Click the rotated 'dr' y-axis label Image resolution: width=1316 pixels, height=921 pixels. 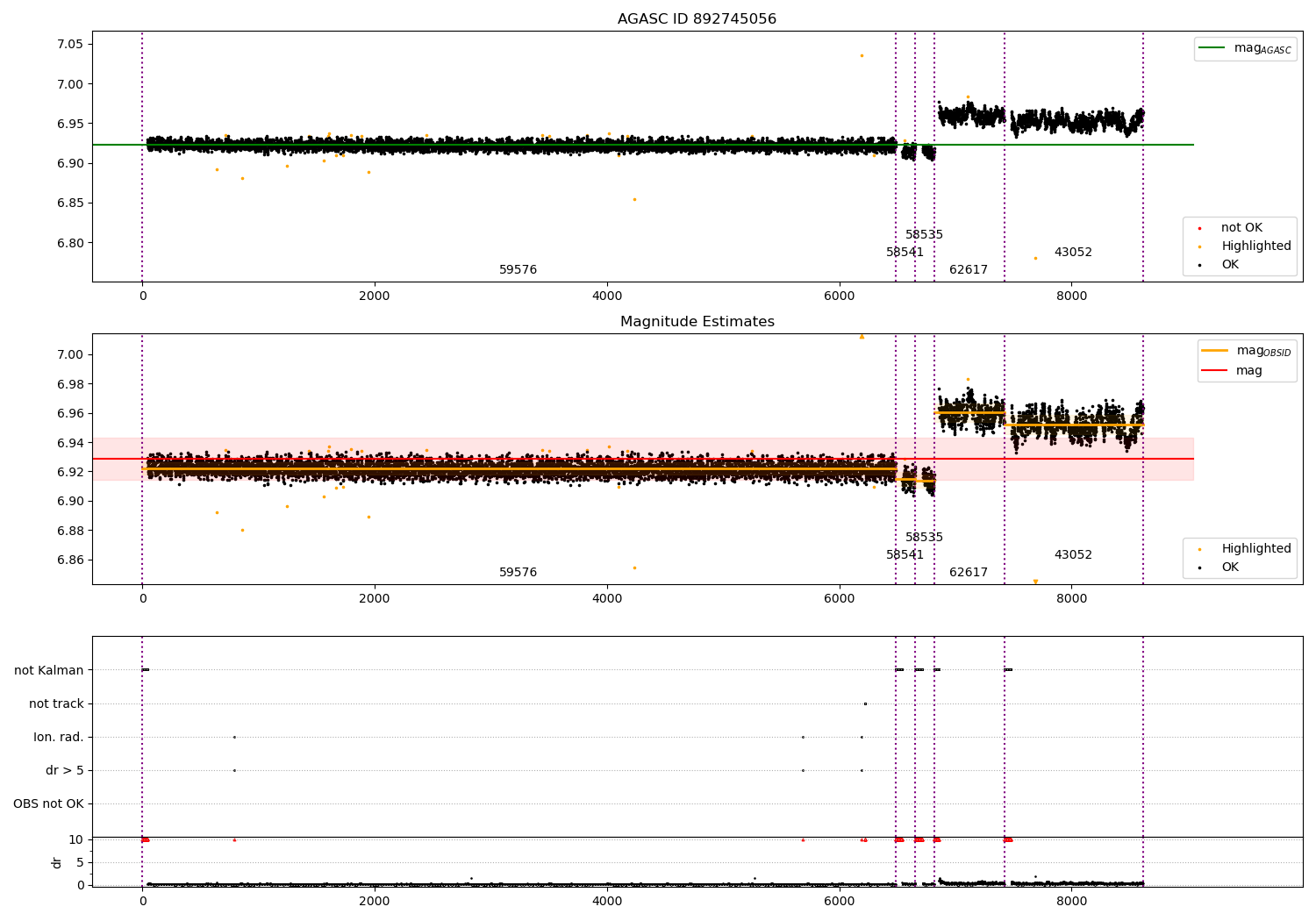tap(57, 862)
